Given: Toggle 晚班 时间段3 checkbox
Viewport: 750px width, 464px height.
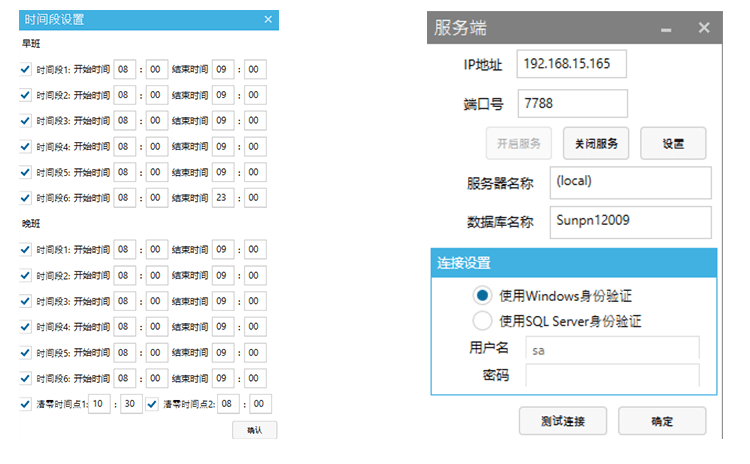Looking at the screenshot, I should 26,301.
